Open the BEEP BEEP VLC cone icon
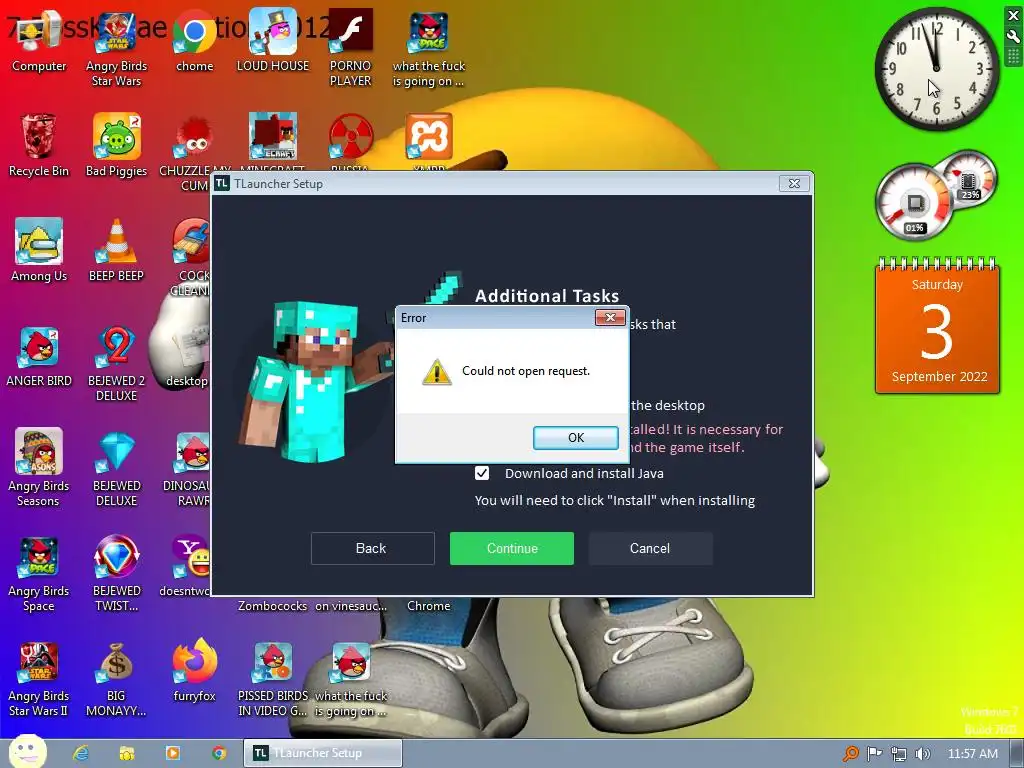The height and width of the screenshot is (768, 1024). click(116, 250)
